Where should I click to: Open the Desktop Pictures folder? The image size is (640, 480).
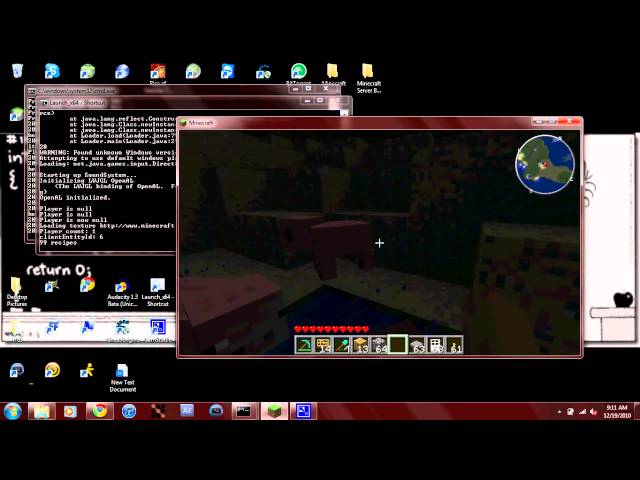pyautogui.click(x=16, y=292)
